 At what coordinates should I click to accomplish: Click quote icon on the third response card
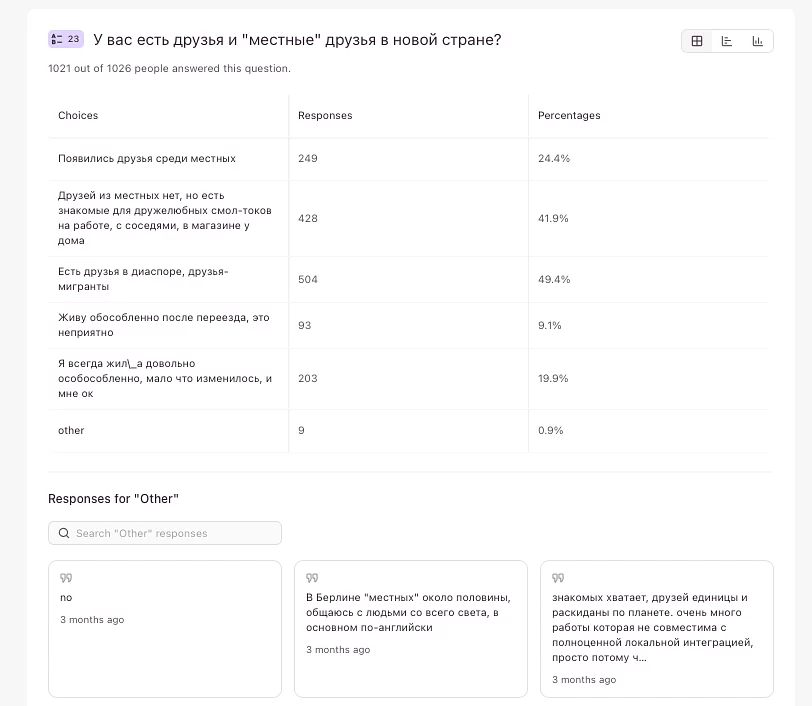[558, 578]
